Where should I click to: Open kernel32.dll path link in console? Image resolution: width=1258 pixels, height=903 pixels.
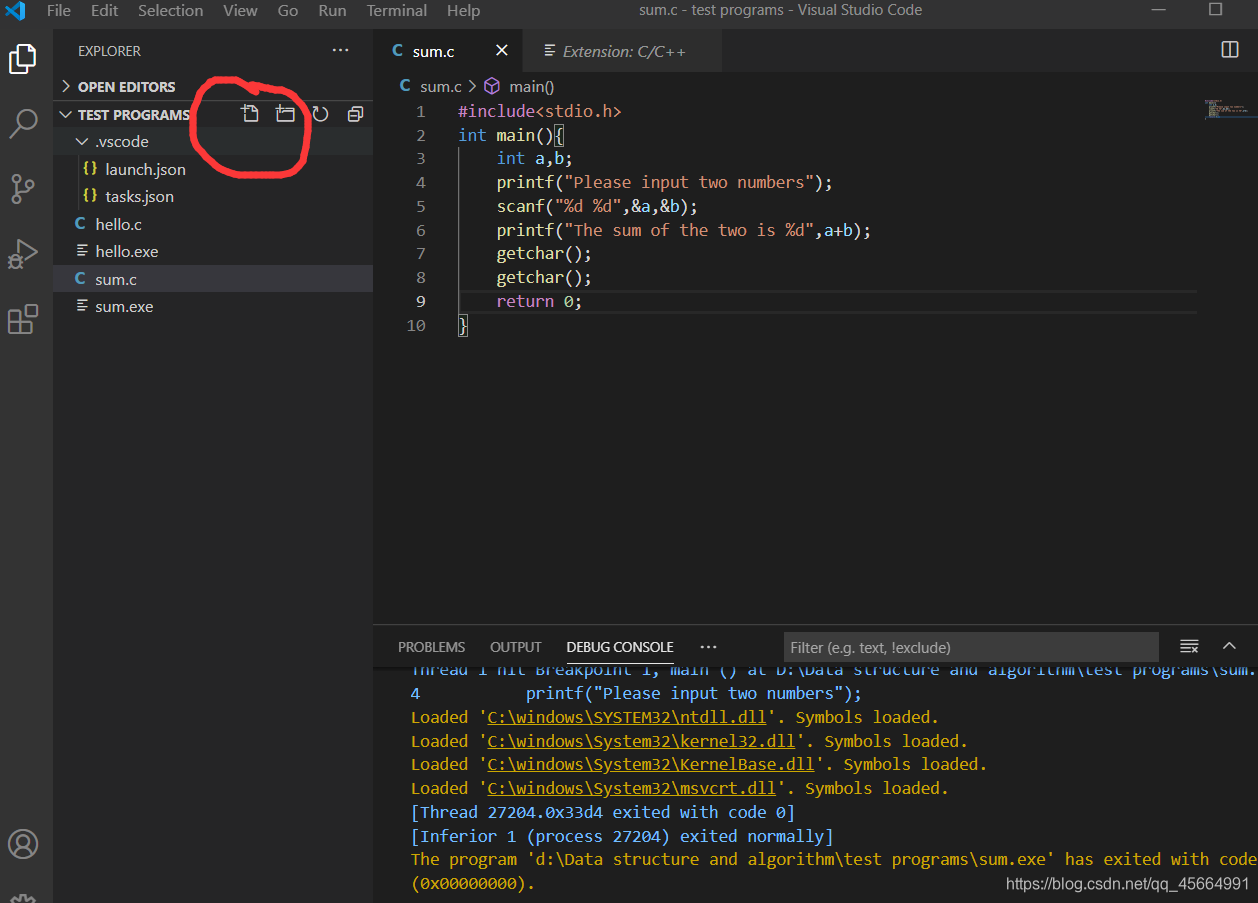[x=642, y=741]
